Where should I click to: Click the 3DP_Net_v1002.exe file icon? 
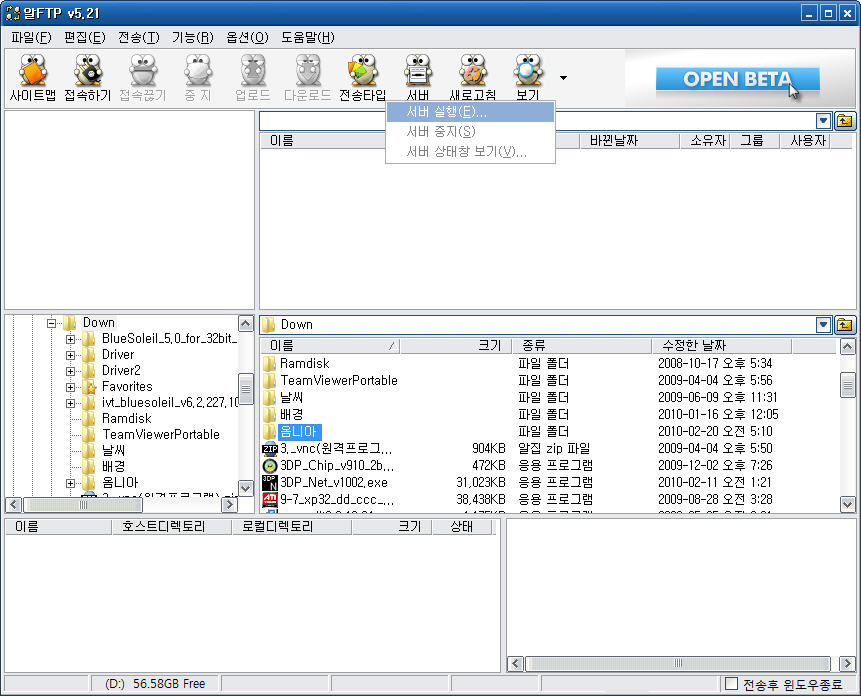[270, 482]
